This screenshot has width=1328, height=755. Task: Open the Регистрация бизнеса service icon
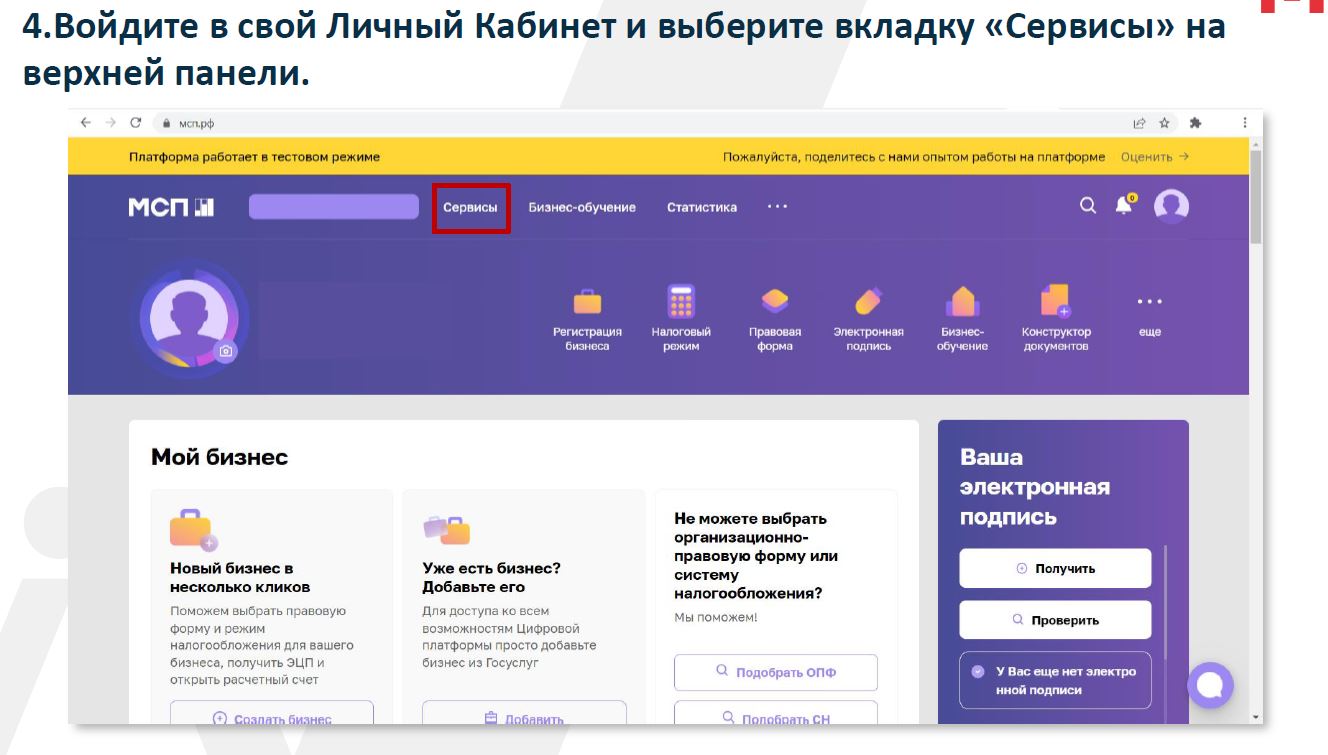point(587,302)
